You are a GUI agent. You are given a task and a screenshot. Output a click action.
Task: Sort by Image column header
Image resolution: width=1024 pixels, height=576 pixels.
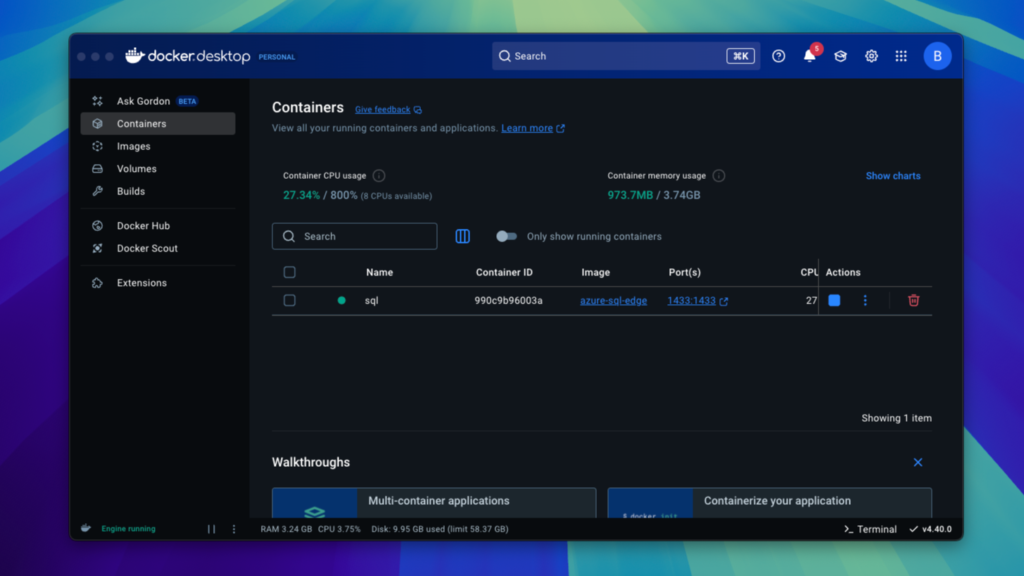[596, 272]
